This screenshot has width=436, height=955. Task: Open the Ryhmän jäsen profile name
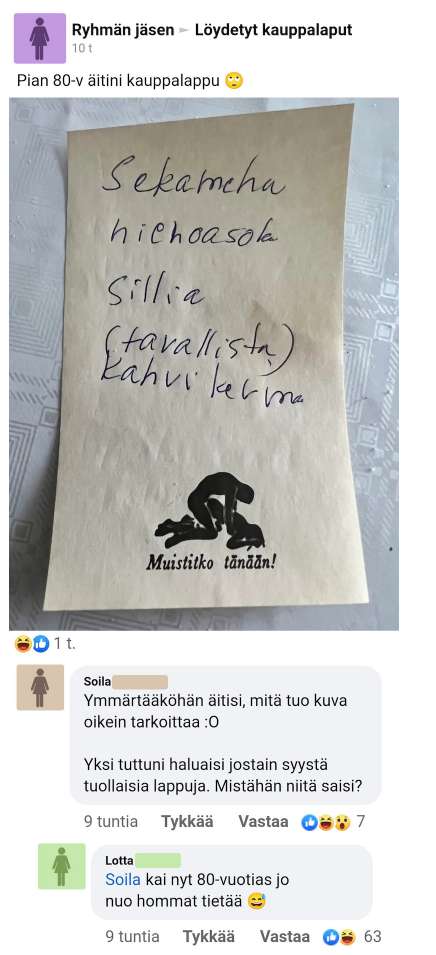tap(122, 29)
